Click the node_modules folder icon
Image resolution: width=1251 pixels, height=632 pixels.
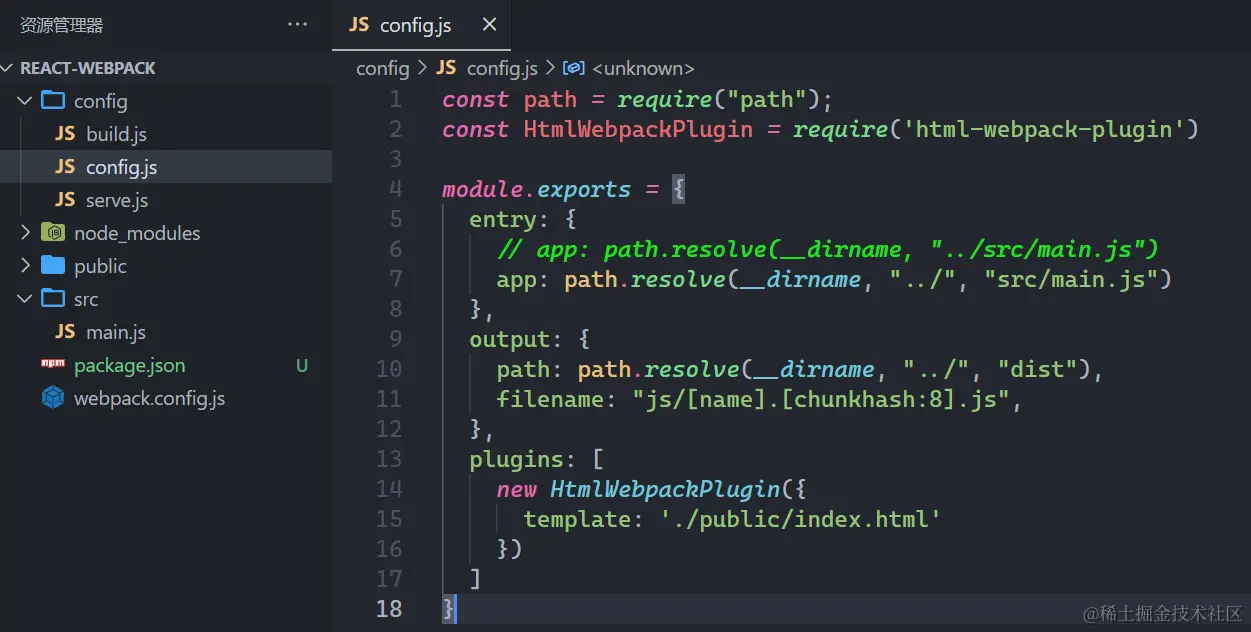[x=53, y=233]
